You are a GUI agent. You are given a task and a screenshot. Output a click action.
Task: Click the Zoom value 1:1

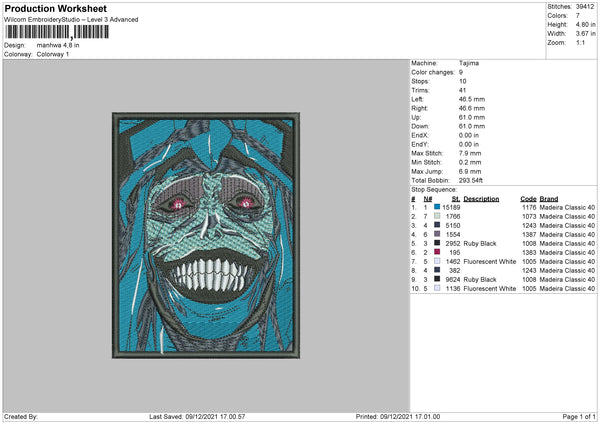pos(580,42)
